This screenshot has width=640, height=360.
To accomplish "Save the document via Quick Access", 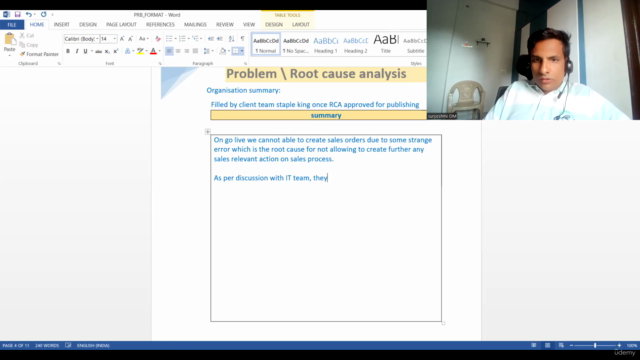I will pos(18,14).
